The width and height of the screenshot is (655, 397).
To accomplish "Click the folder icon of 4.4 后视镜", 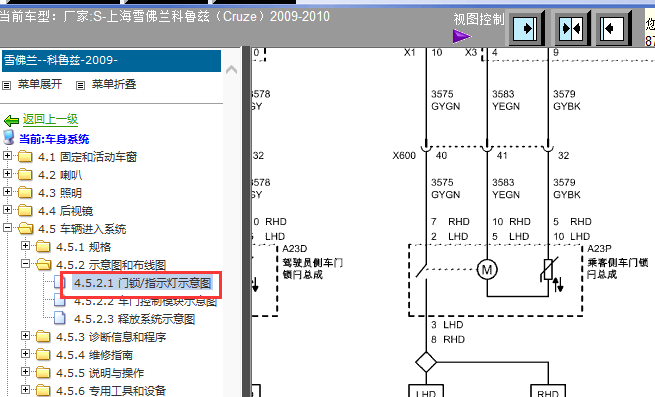I will click(25, 211).
